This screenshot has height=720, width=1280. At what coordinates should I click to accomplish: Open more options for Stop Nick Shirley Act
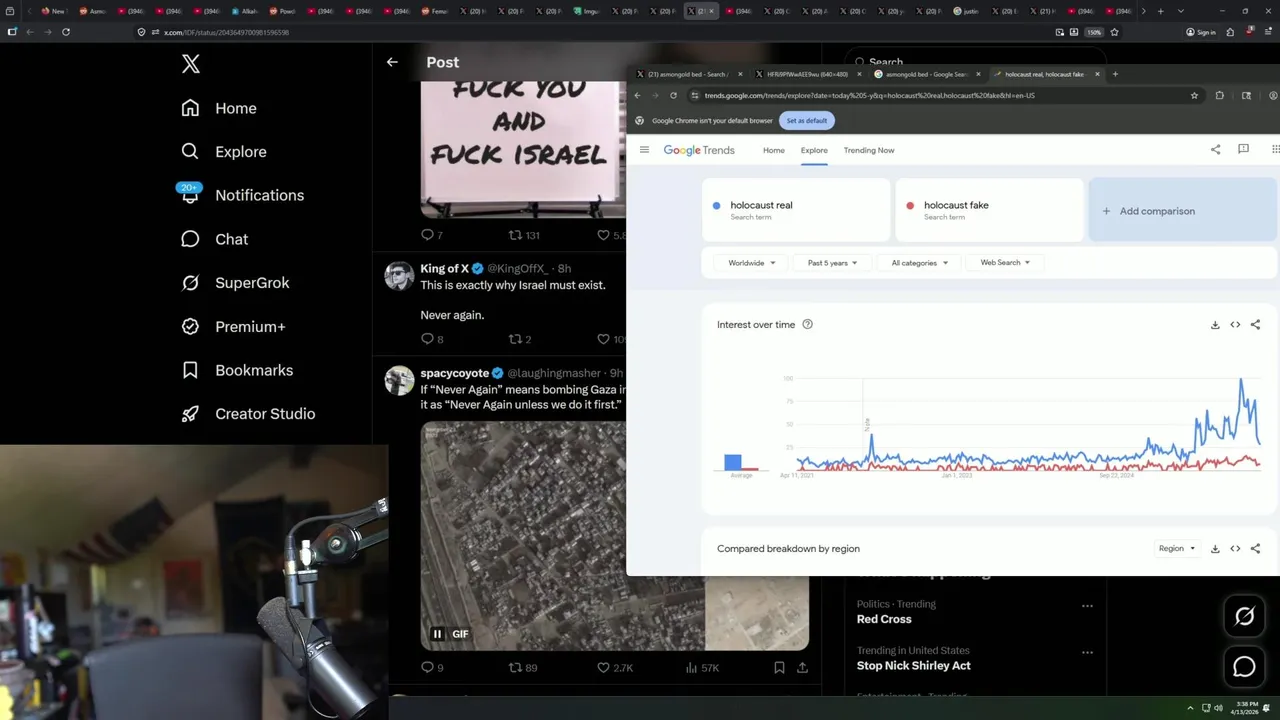click(1087, 652)
